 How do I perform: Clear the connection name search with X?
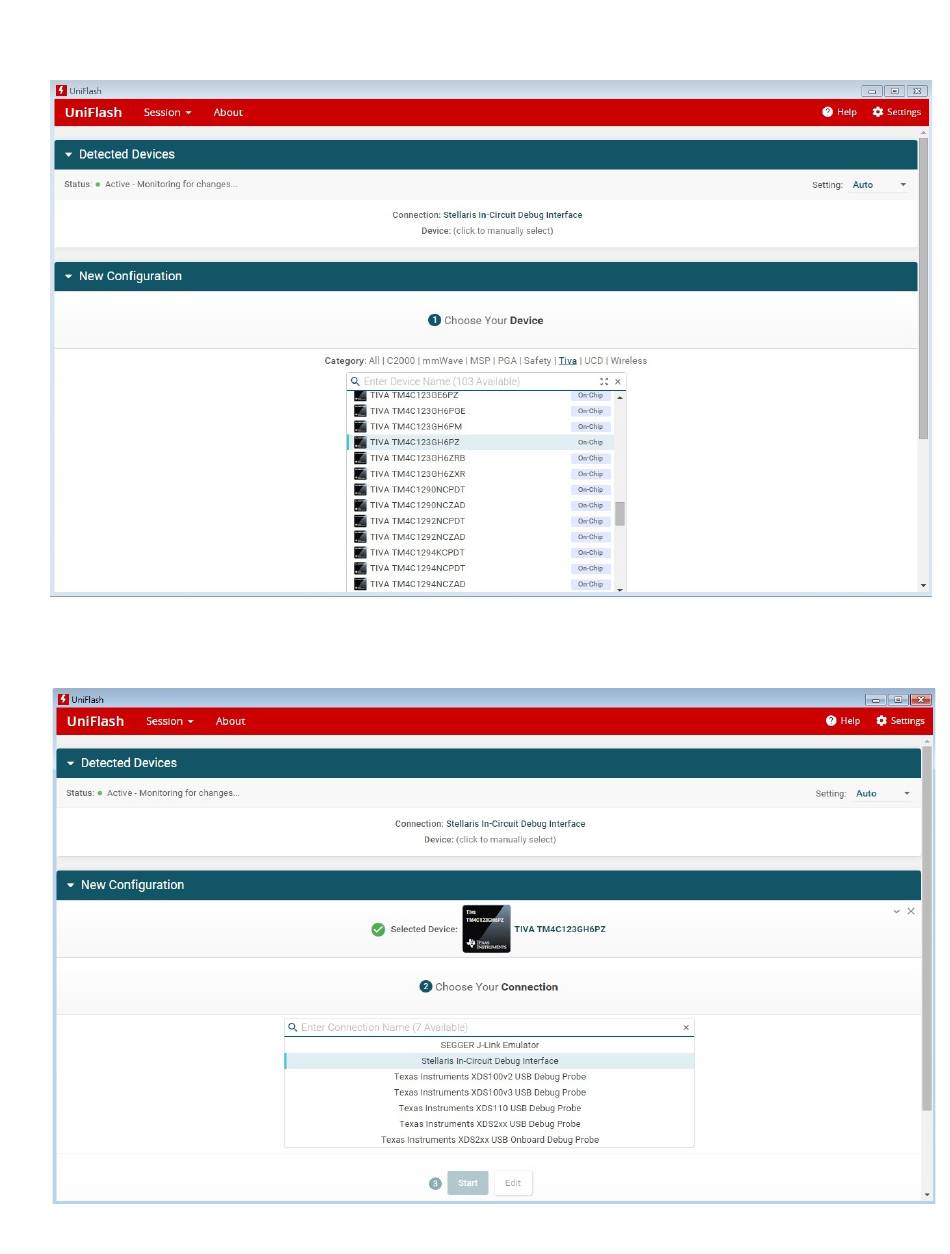click(686, 1027)
